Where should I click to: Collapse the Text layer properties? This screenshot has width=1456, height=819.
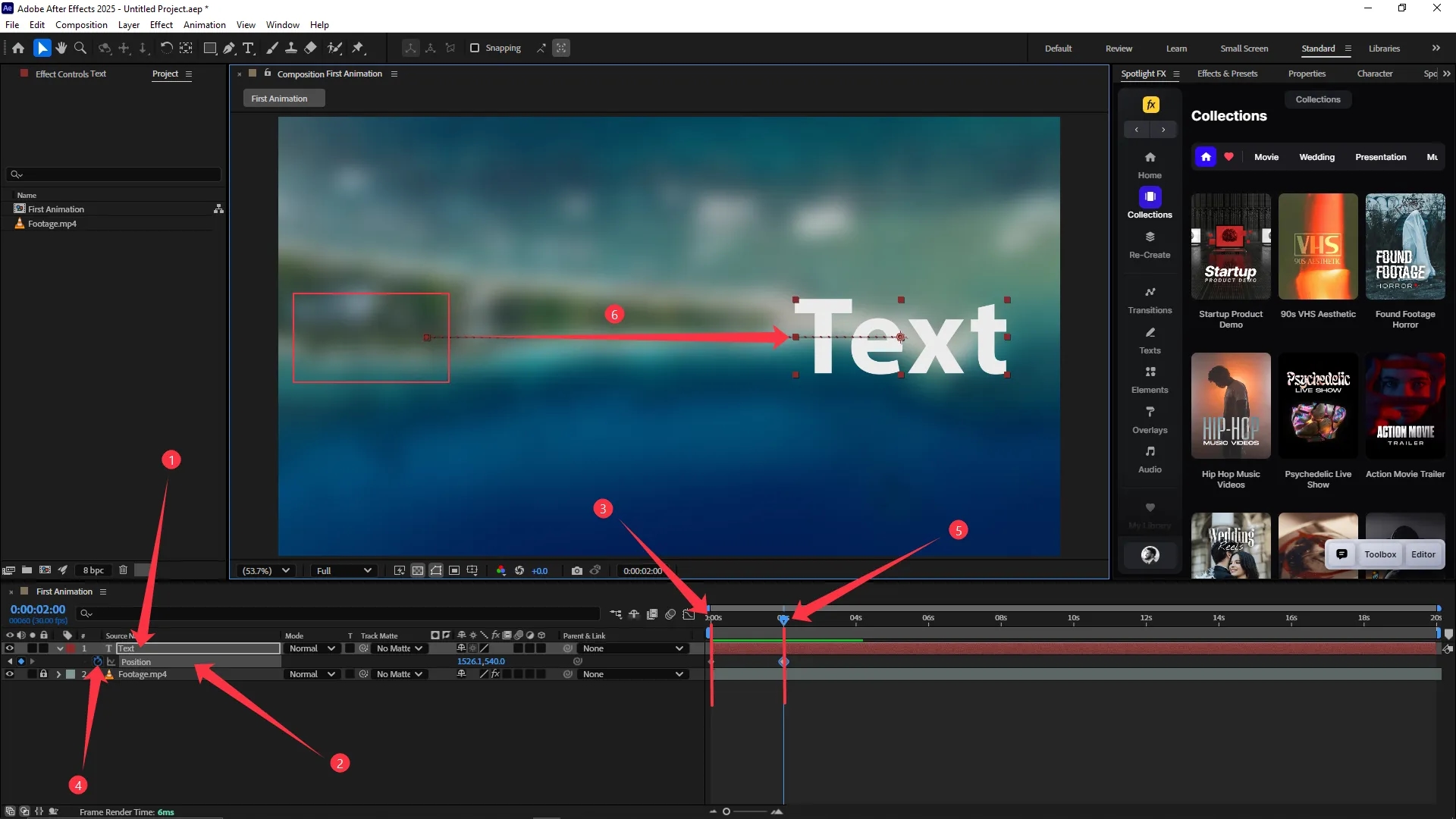tap(60, 648)
